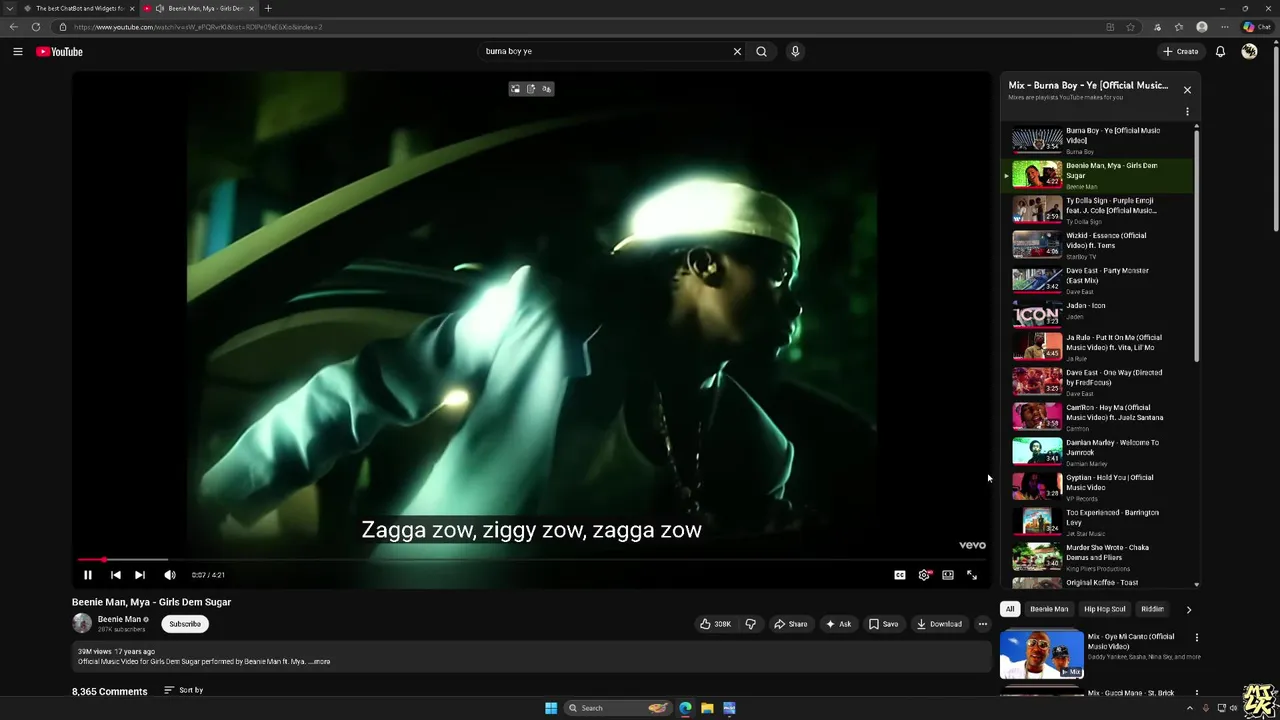The image size is (1280, 720).
Task: Open the browser tab search dropdown
Action: tap(10, 8)
